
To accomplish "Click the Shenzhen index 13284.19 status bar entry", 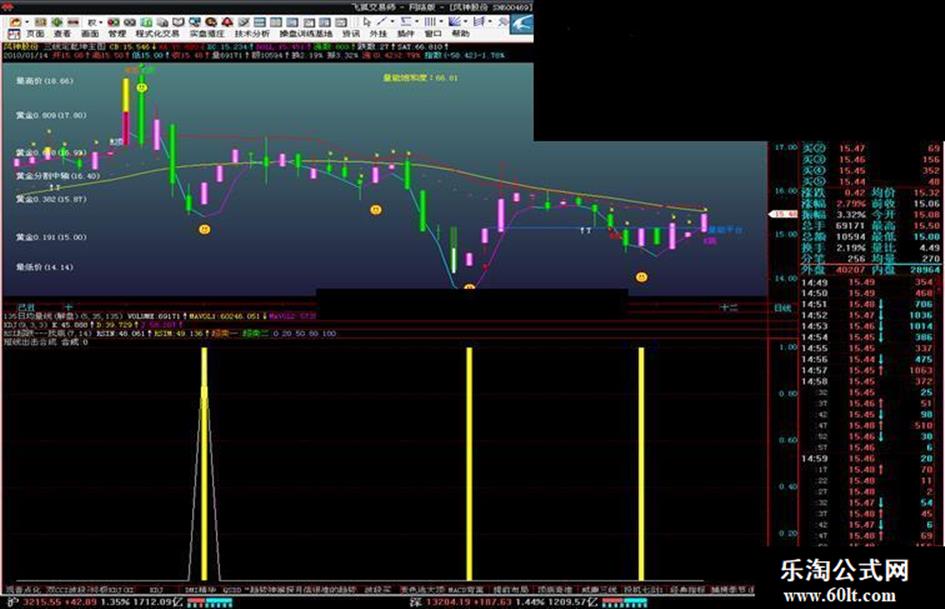I will [x=505, y=602].
